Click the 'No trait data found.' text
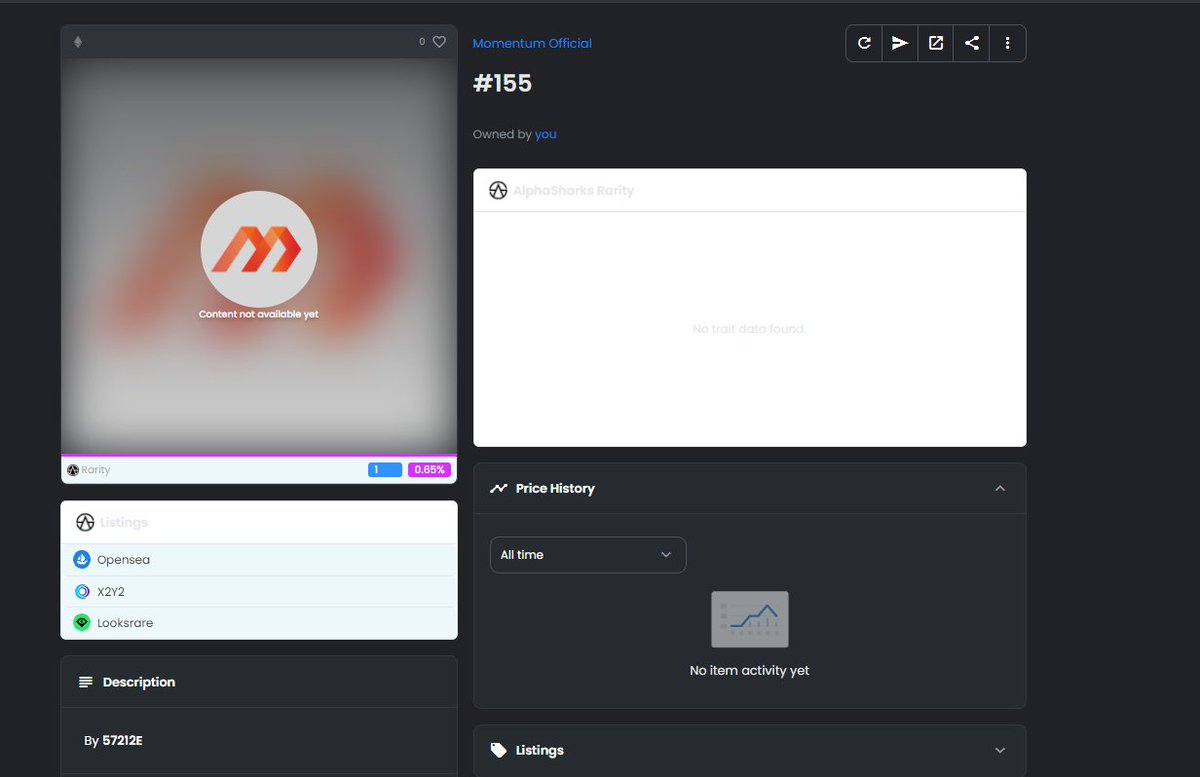Screen dimensions: 1200x777 [x=750, y=329]
